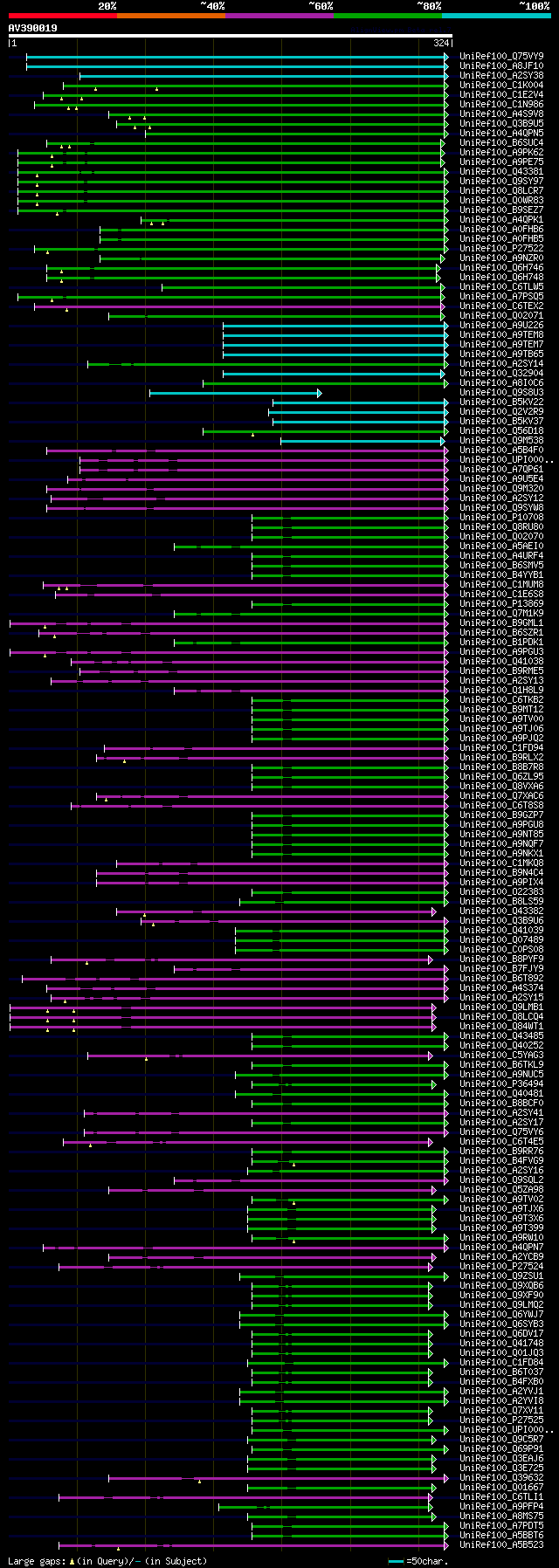Click the label UniRef100_Q43381
Image resolution: width=559 pixels, height=1568 pixels.
501,171
